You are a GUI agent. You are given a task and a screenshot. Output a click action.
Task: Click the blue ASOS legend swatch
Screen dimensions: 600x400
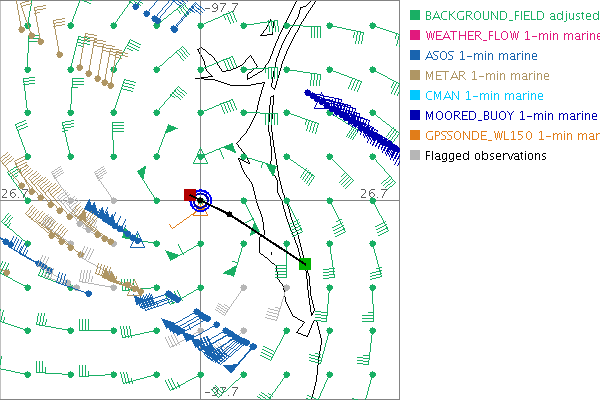(x=414, y=56)
